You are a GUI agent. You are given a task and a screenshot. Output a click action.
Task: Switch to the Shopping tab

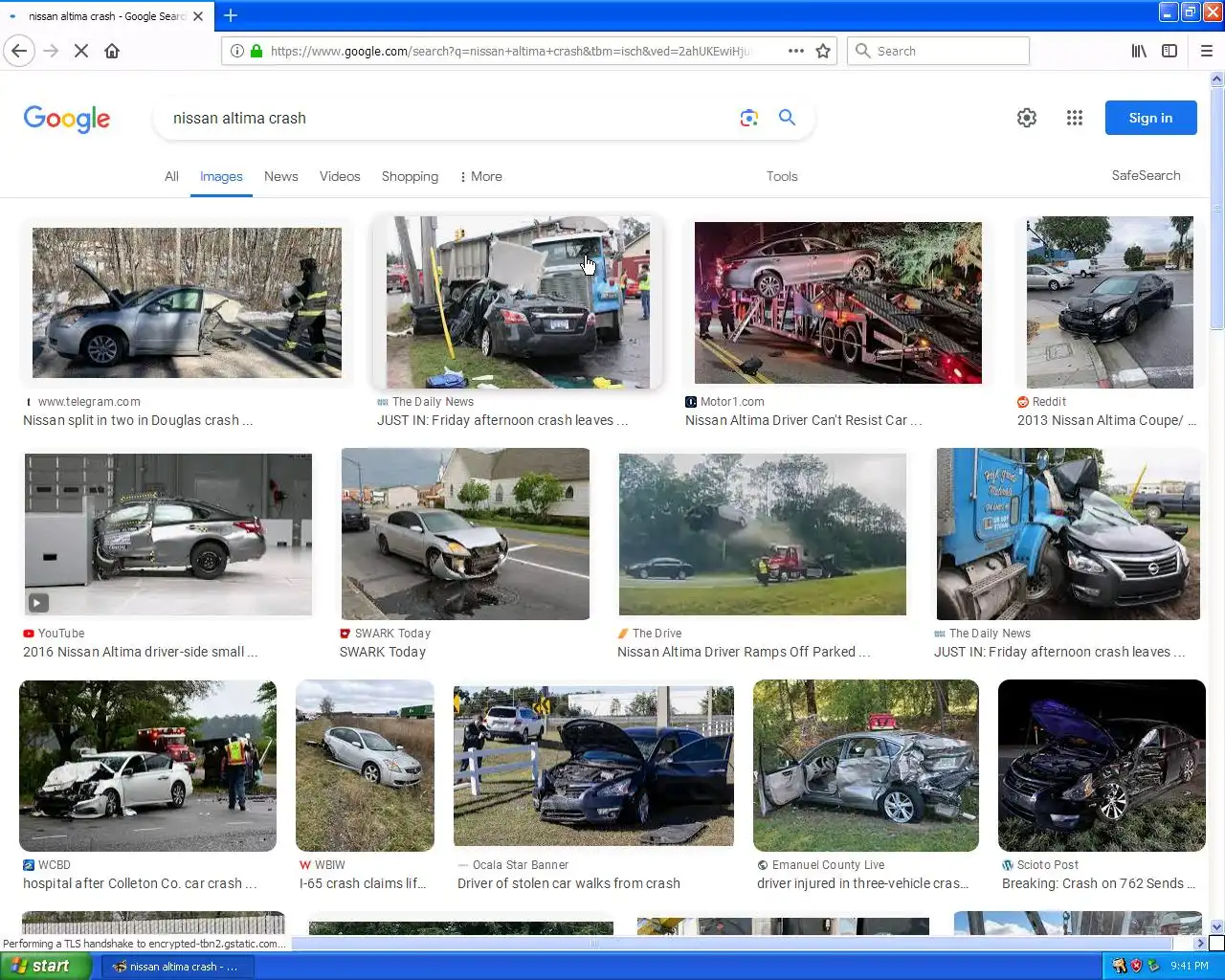coord(410,176)
